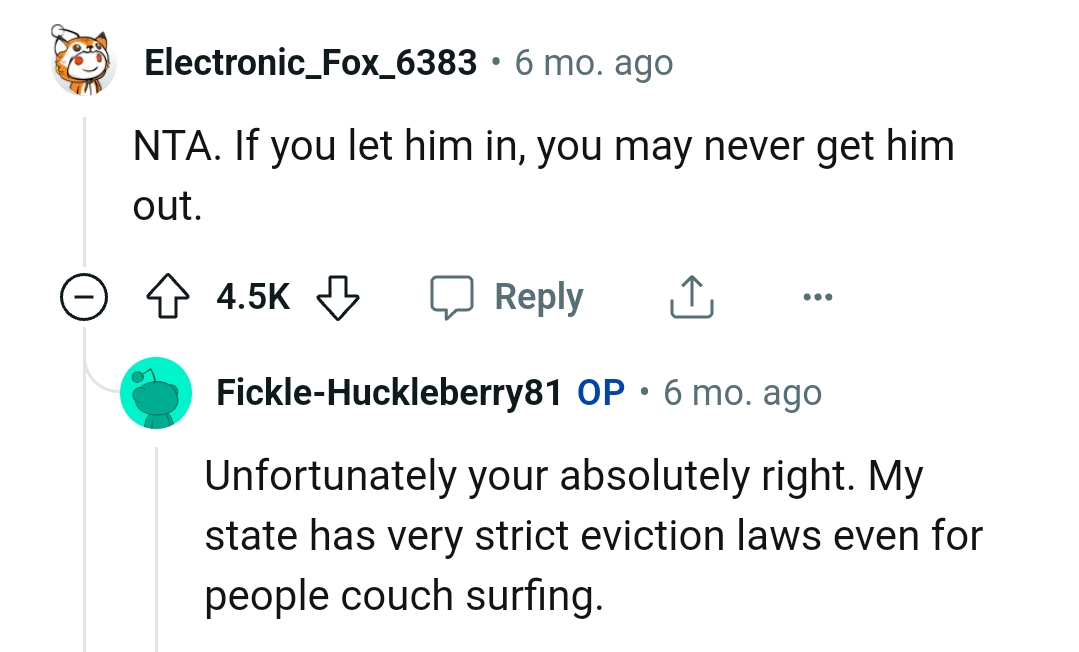Click the share icon on the top comment
The image size is (1079, 652).
click(690, 295)
